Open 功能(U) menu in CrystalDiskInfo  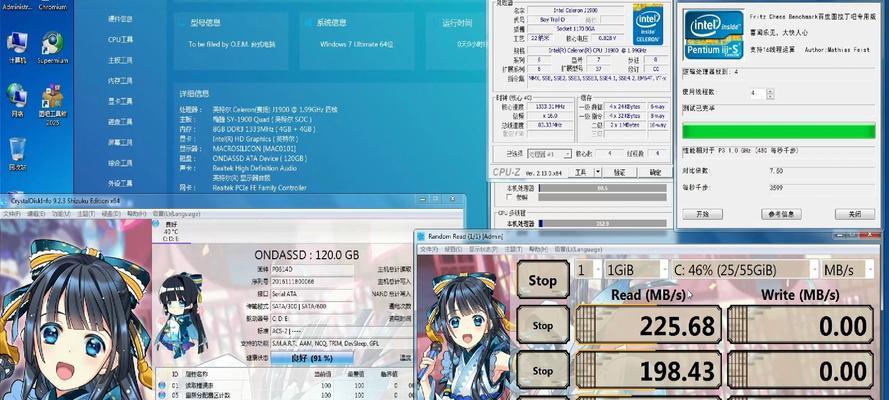61,214
